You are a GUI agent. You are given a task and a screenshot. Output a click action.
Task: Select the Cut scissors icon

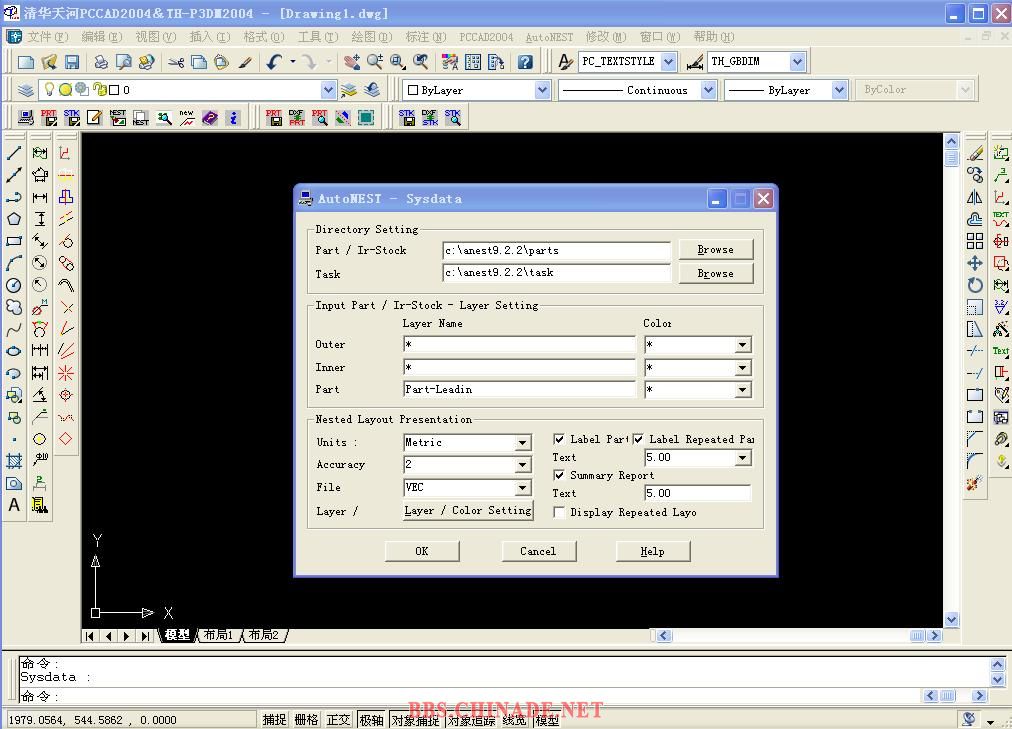click(176, 62)
